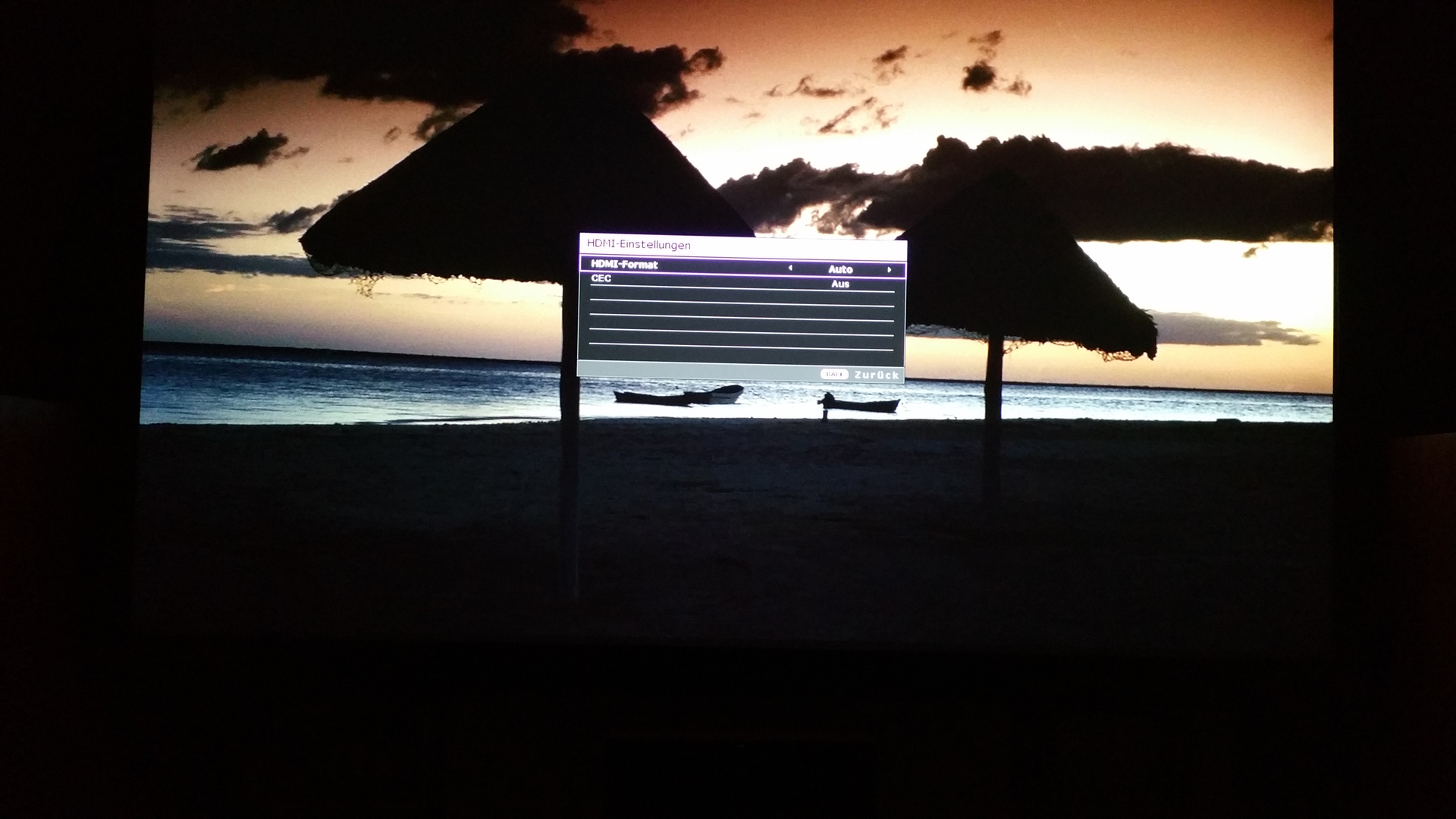Select the Zurück label
This screenshot has height=819, width=1456.
tap(876, 375)
